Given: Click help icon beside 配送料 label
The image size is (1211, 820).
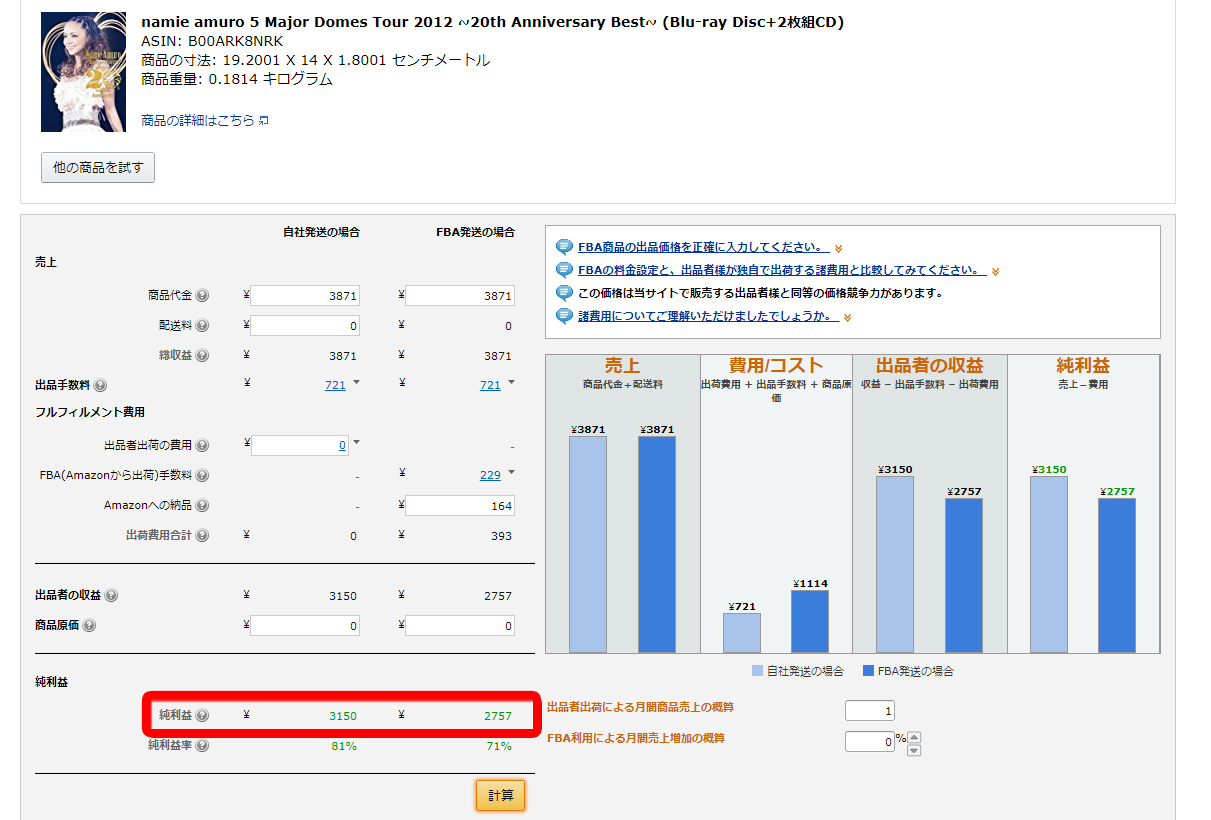Looking at the screenshot, I should click(x=202, y=326).
